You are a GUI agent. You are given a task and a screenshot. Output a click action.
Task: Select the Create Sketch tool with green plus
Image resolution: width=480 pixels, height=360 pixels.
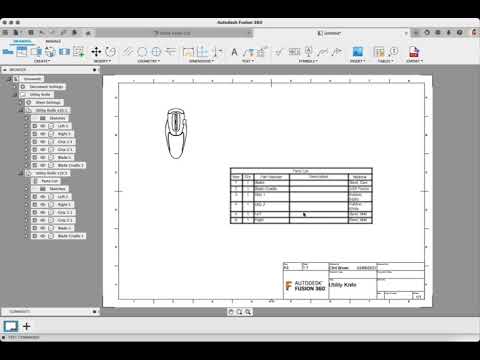pos(78,52)
